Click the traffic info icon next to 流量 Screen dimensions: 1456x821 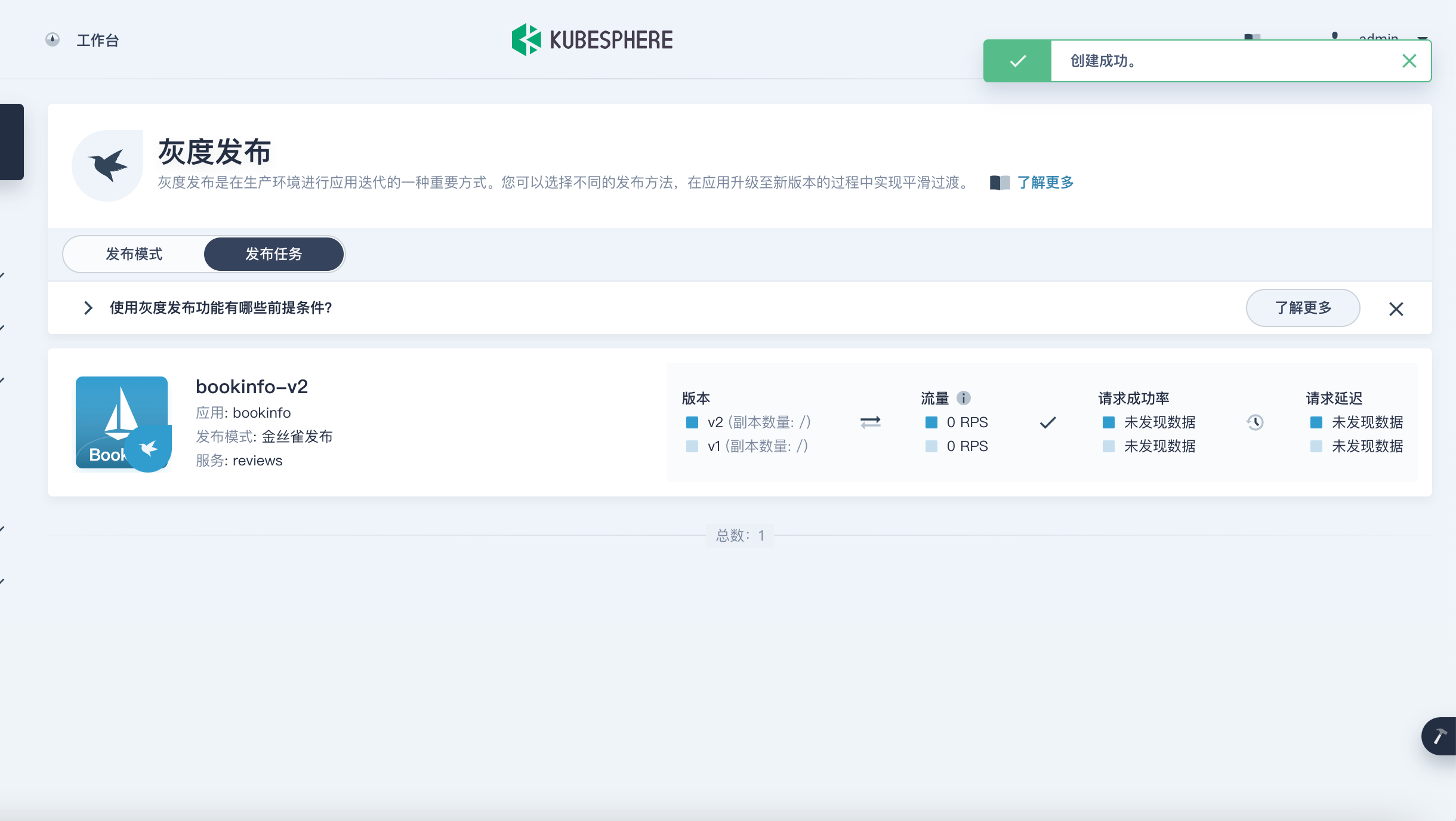963,398
